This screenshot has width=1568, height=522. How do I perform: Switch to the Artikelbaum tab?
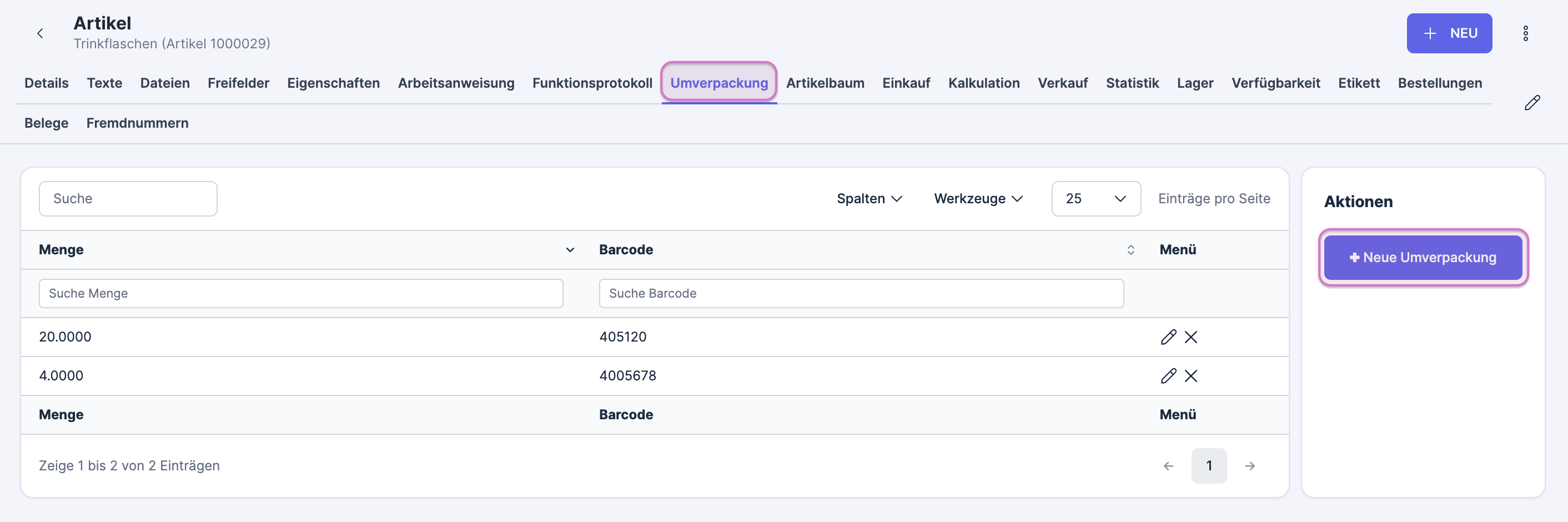(824, 83)
